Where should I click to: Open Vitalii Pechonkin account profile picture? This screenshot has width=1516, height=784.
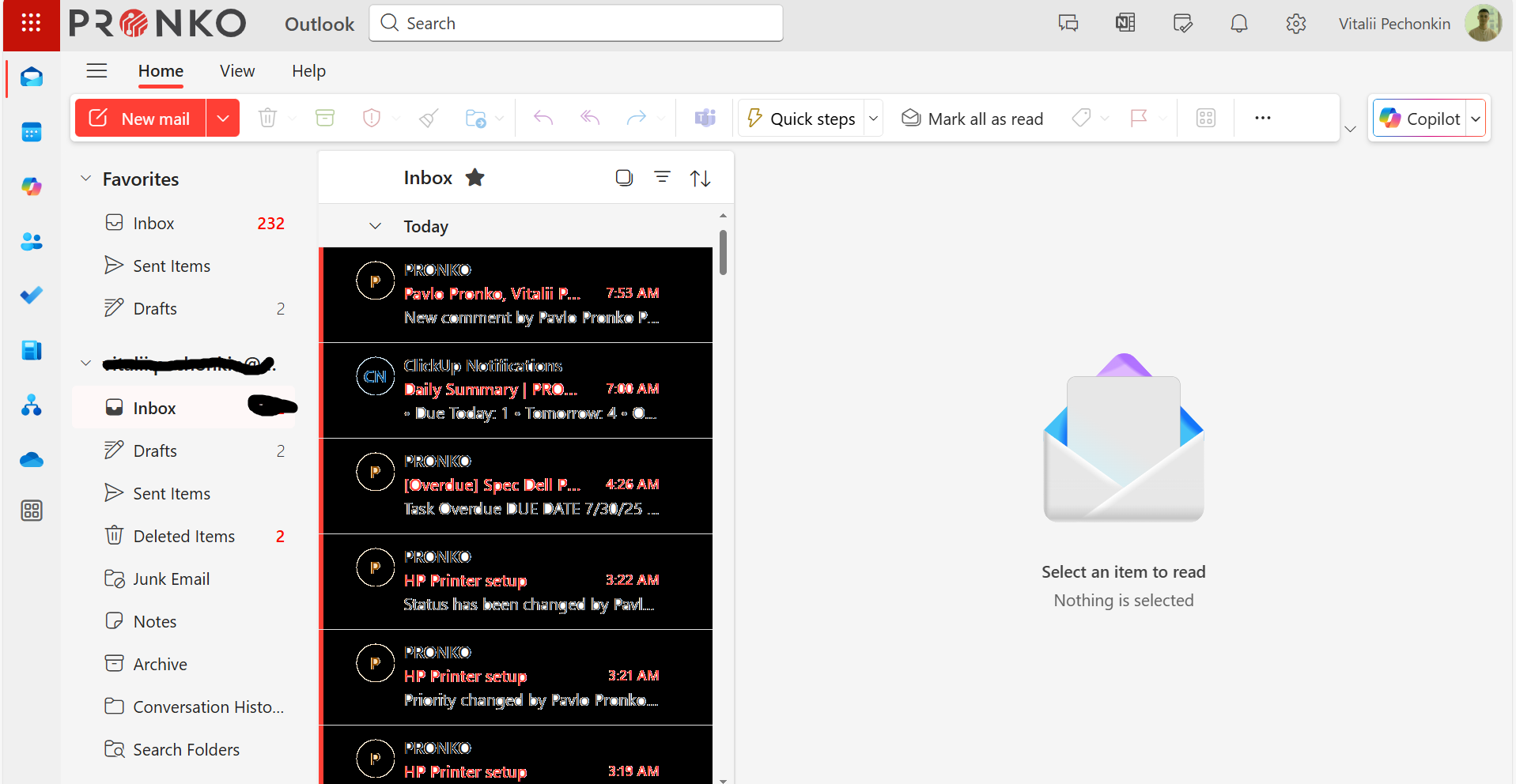pyautogui.click(x=1483, y=23)
